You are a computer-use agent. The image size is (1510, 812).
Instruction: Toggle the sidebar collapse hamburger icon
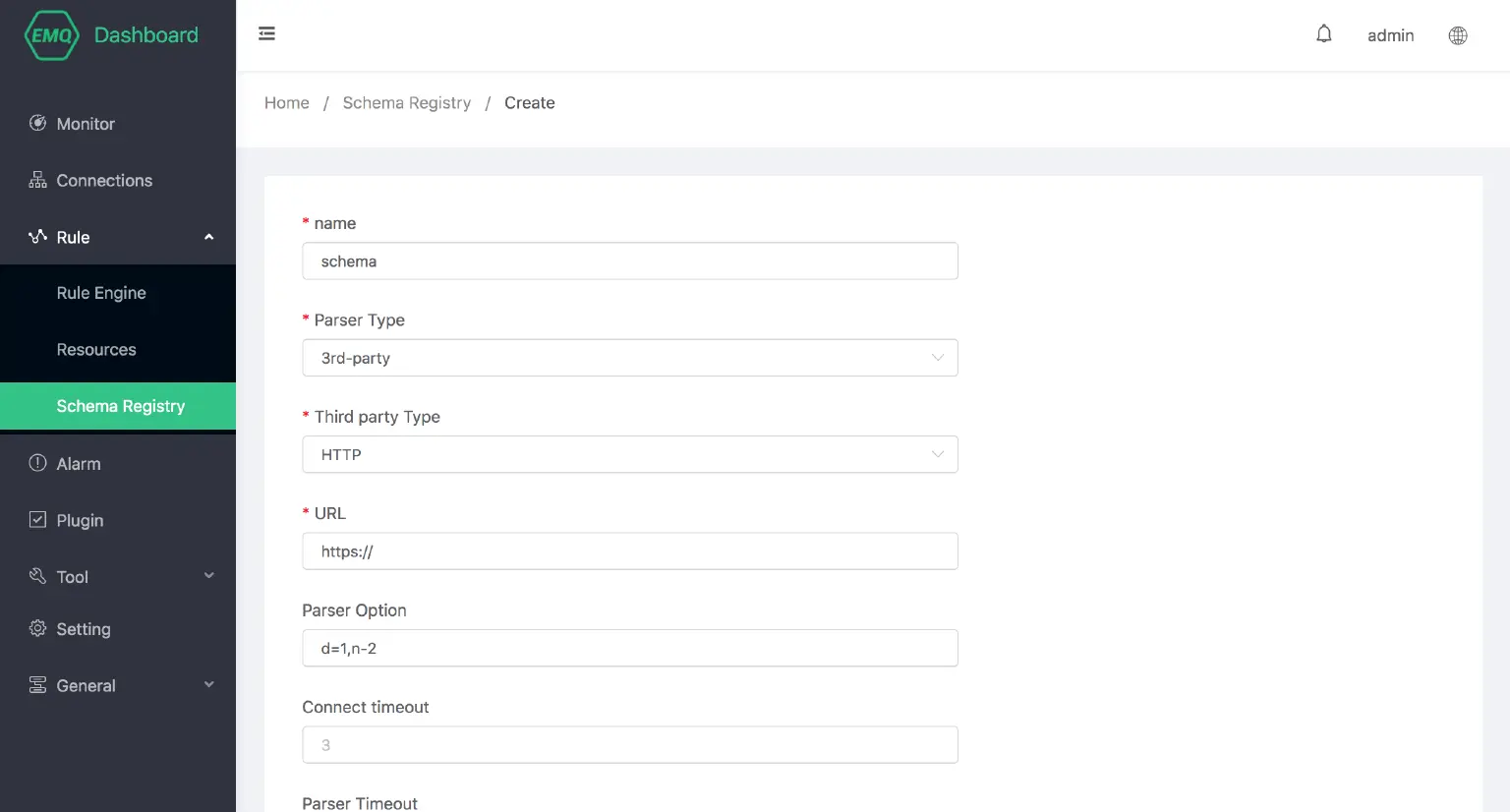click(x=266, y=34)
